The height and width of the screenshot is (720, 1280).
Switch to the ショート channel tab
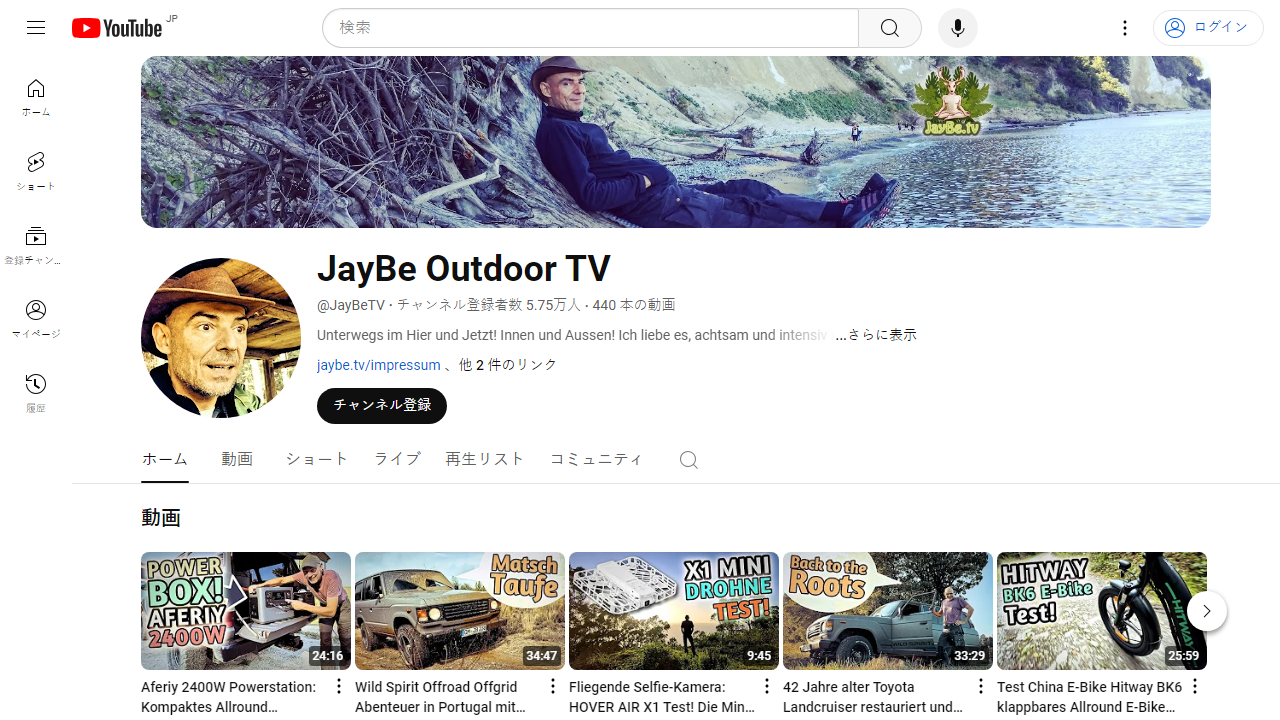coord(317,459)
